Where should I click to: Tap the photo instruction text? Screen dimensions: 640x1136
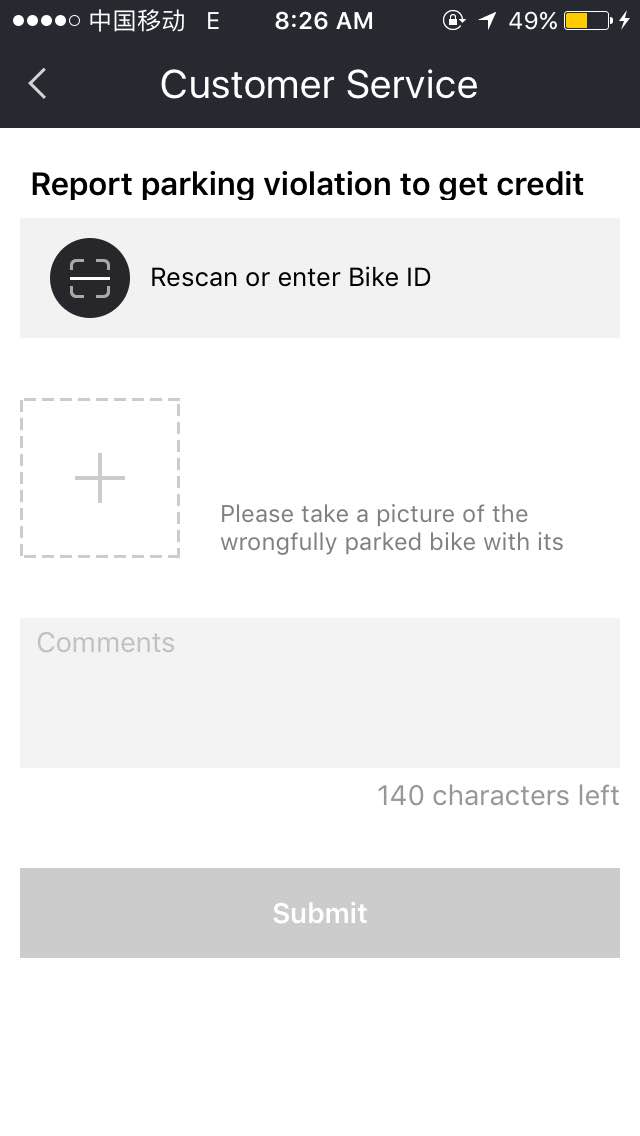tap(391, 528)
